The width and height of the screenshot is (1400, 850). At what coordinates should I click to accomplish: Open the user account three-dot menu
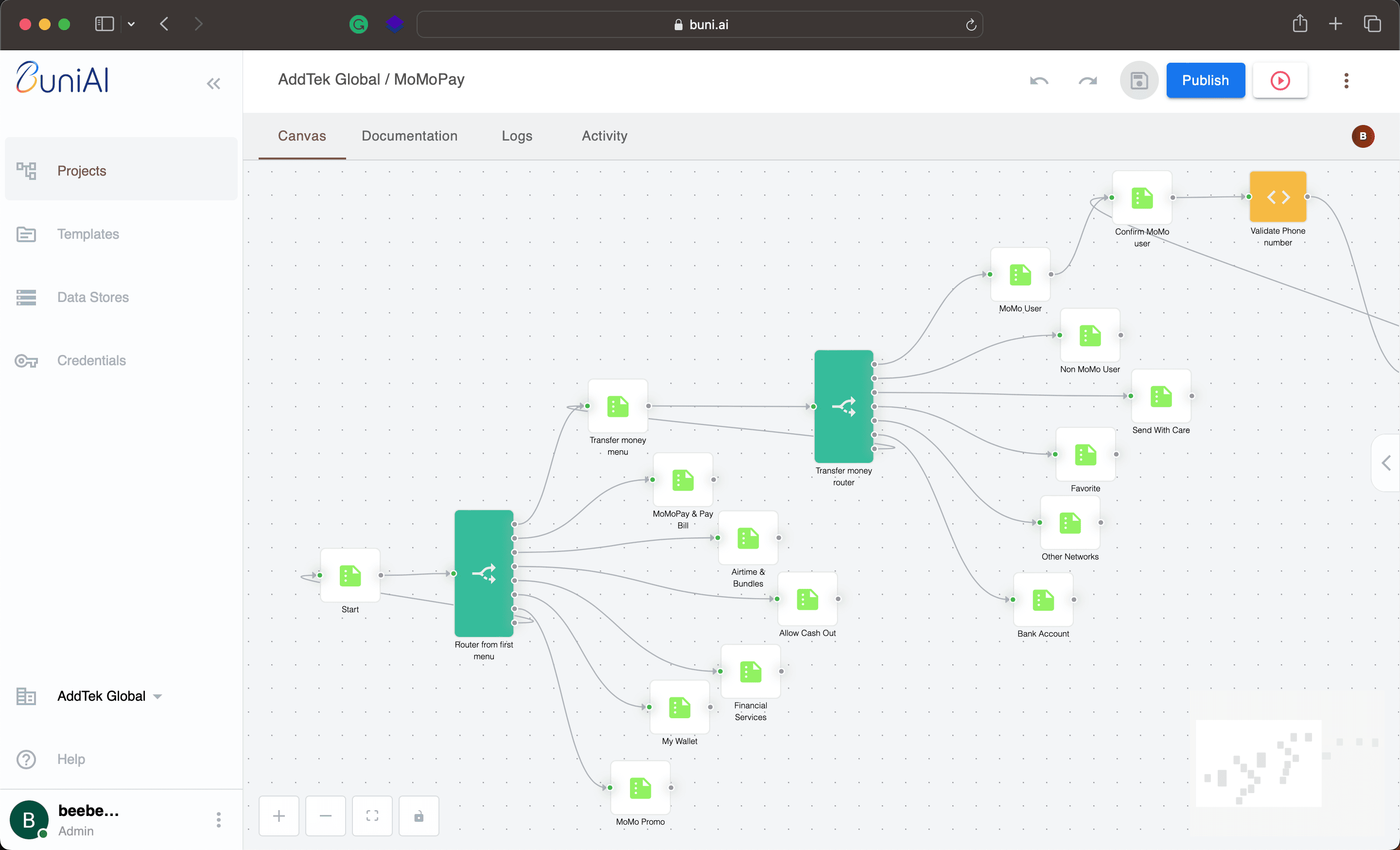coord(219,819)
